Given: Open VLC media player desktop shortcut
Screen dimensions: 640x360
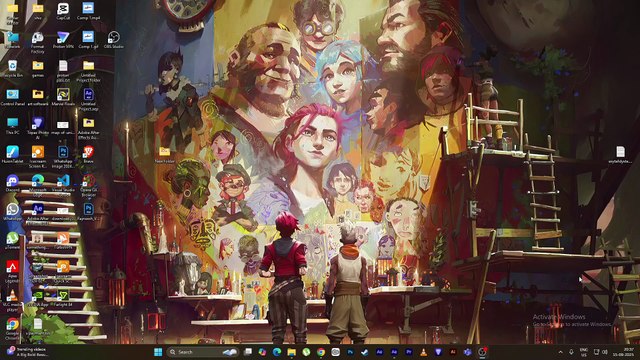Looking at the screenshot, I should coord(12,299).
